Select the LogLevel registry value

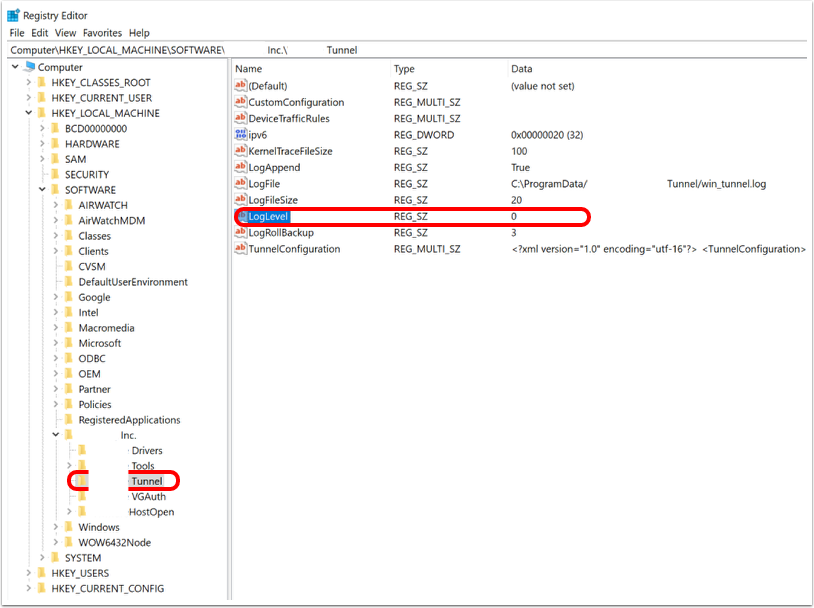coord(269,217)
